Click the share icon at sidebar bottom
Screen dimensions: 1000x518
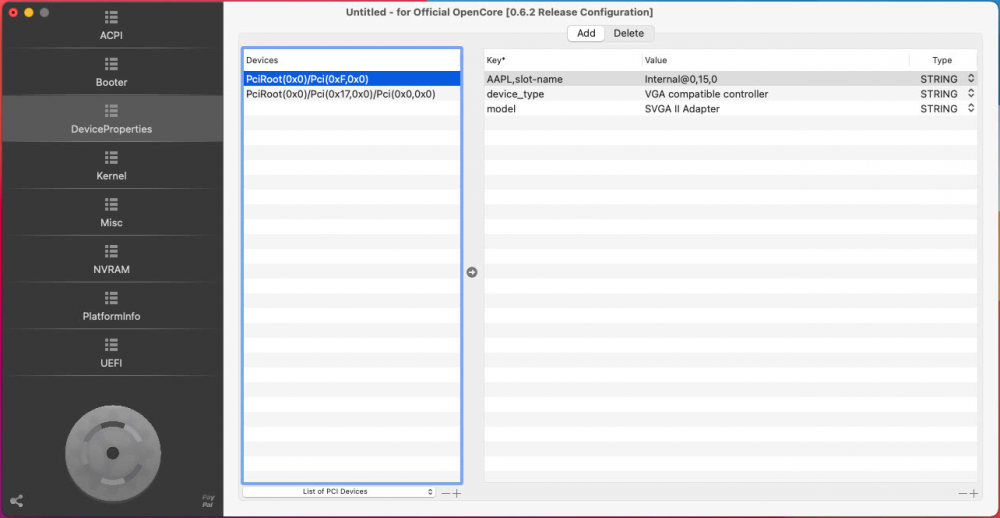point(17,501)
